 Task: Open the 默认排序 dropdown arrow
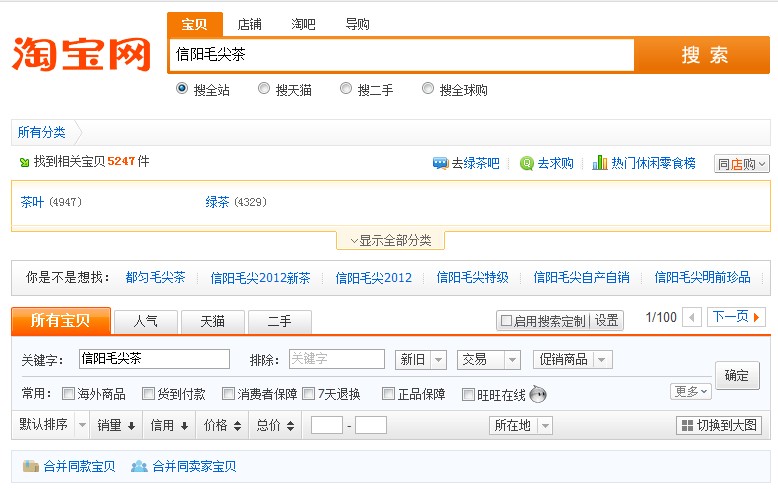(x=82, y=425)
